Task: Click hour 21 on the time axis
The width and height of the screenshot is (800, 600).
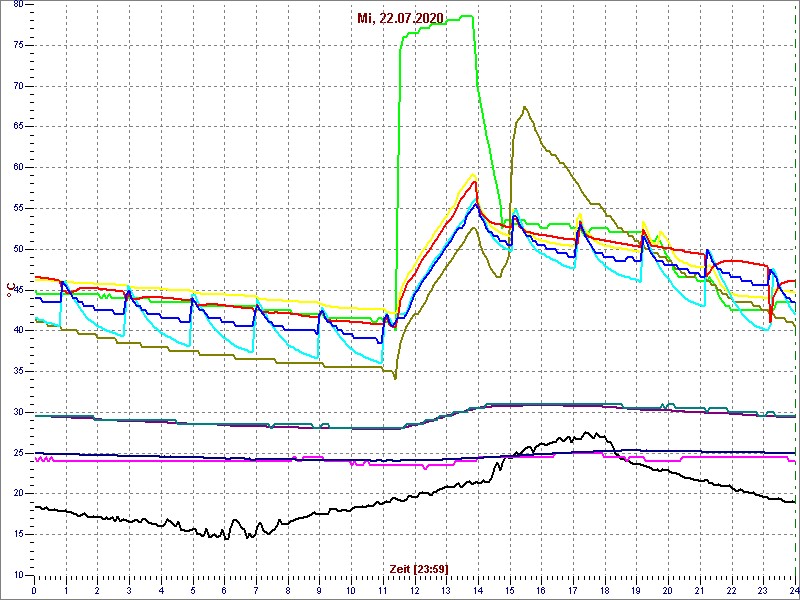Action: [700, 590]
